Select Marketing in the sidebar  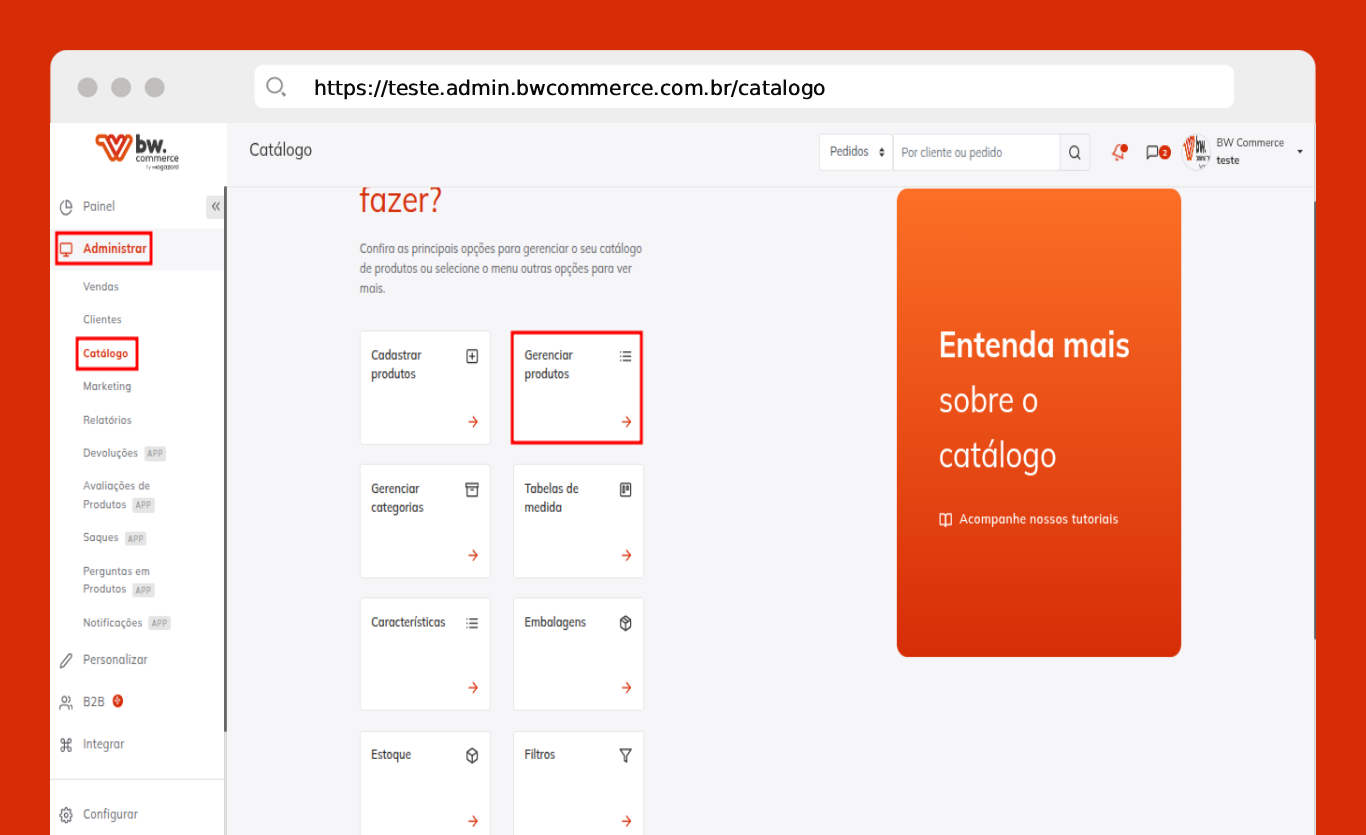pyautogui.click(x=107, y=386)
